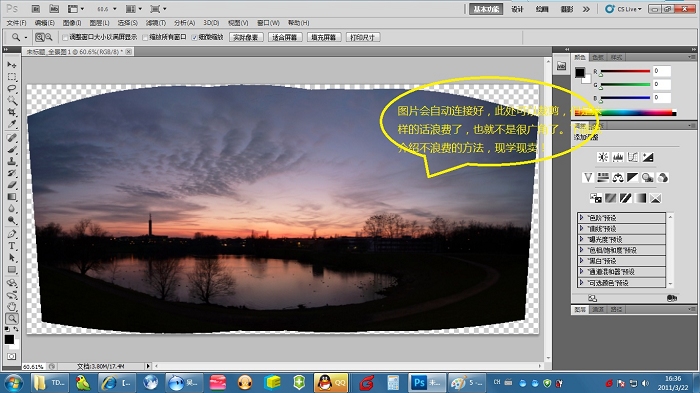Click the 适合屏幕 button
Image resolution: width=700 pixels, height=393 pixels.
pyautogui.click(x=285, y=38)
